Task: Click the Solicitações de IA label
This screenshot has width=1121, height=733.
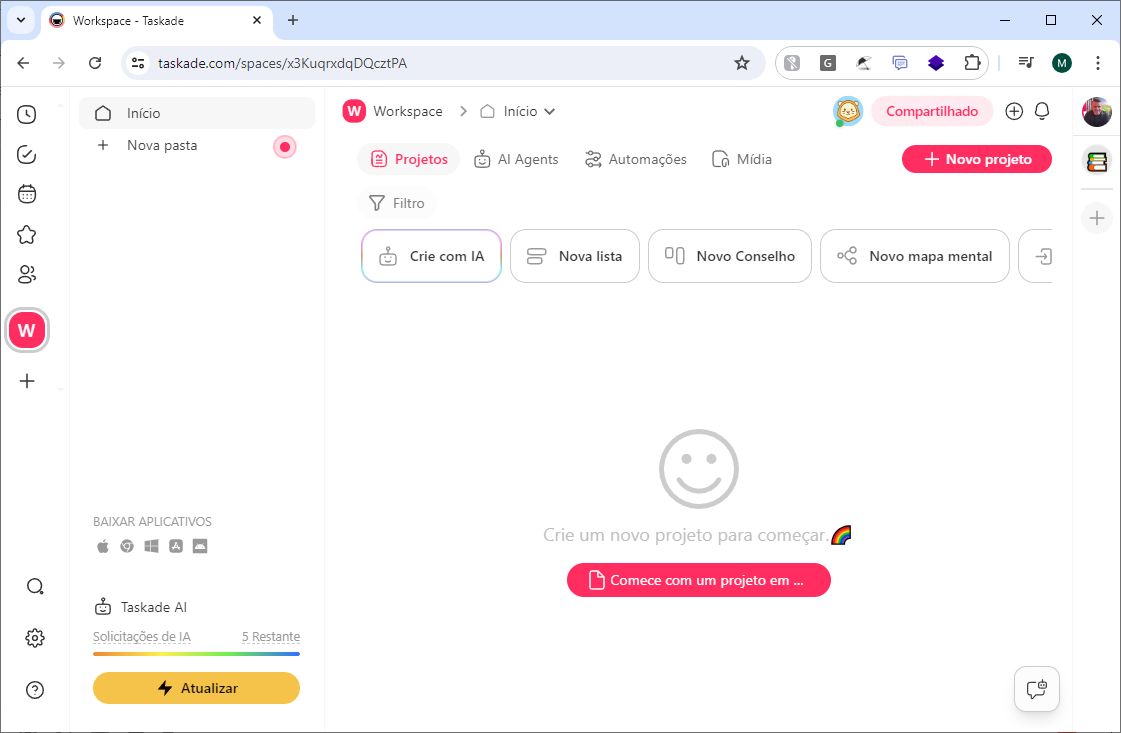Action: click(142, 636)
